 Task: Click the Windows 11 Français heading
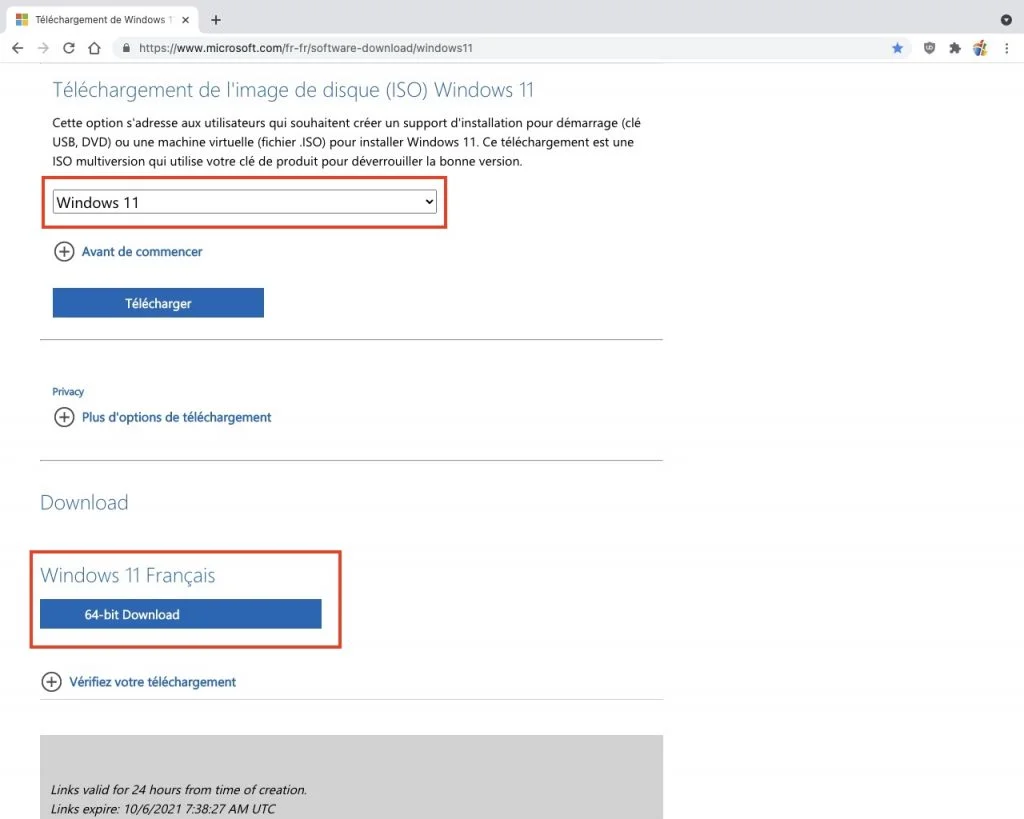[x=127, y=575]
